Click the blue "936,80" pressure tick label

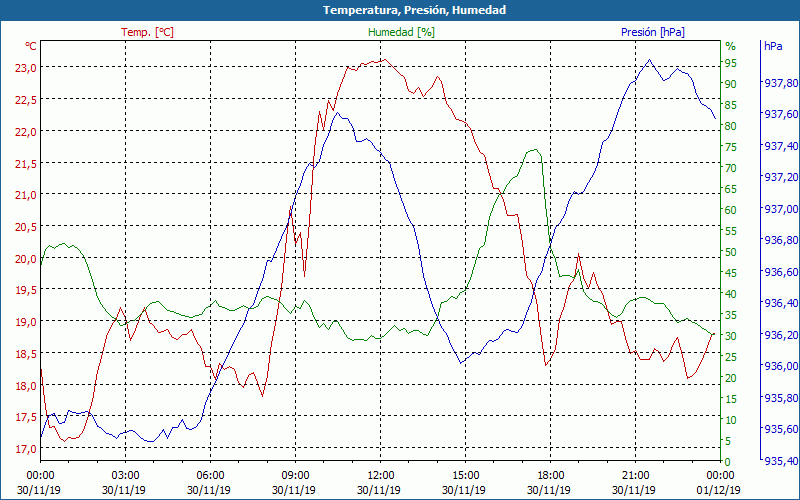pyautogui.click(x=781, y=240)
